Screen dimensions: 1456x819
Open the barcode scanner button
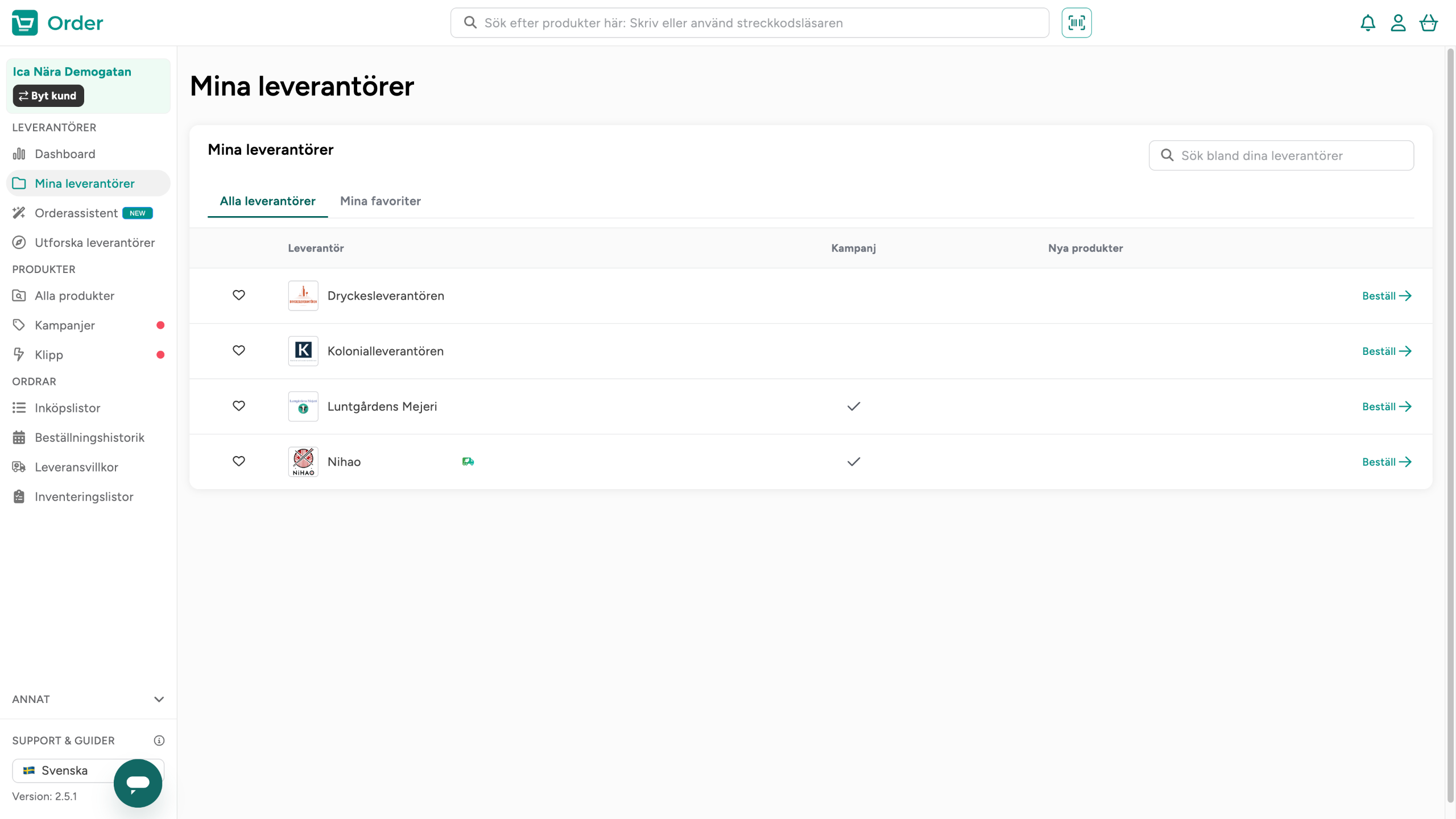pos(1076,23)
